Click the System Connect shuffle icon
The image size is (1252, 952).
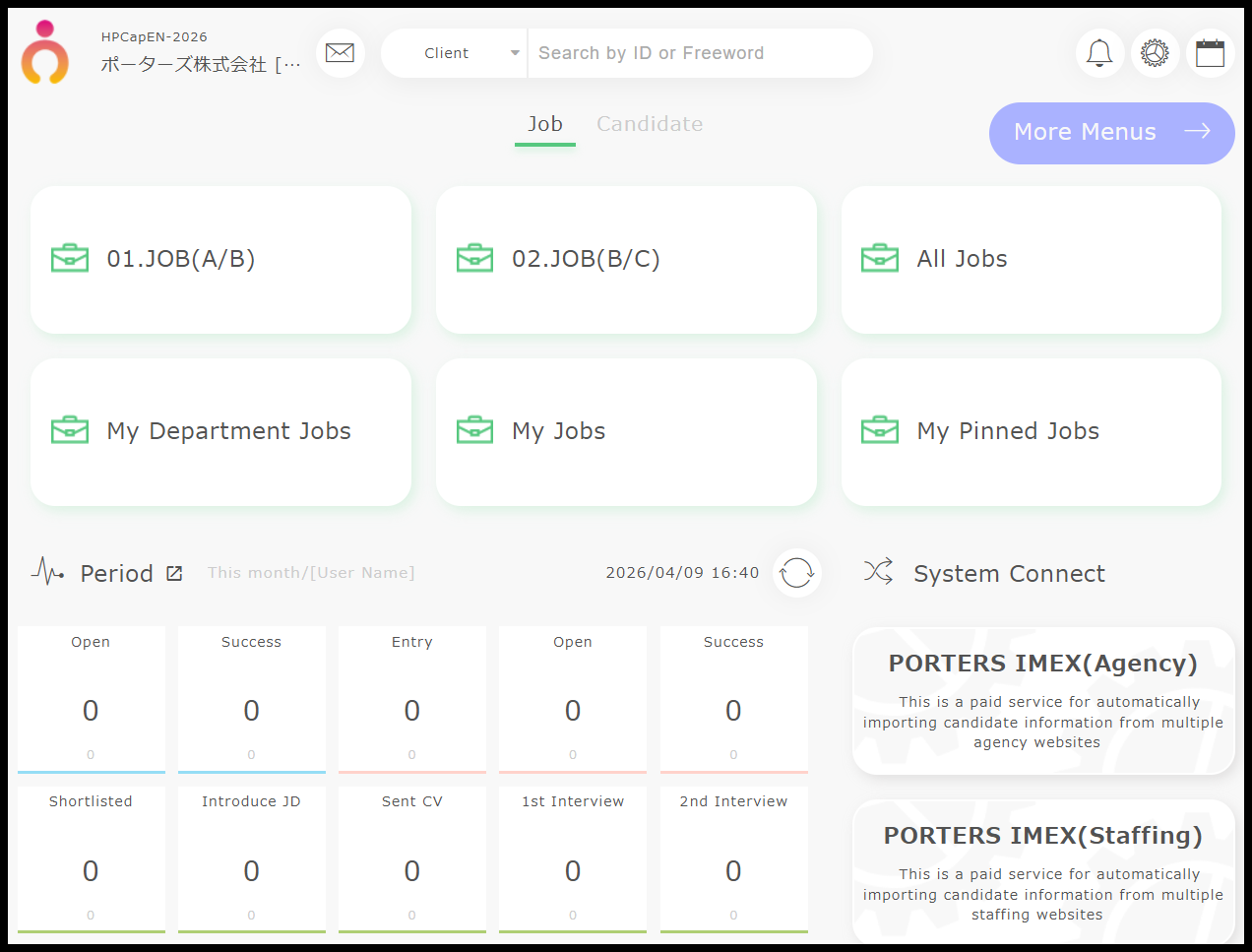pyautogui.click(x=878, y=572)
